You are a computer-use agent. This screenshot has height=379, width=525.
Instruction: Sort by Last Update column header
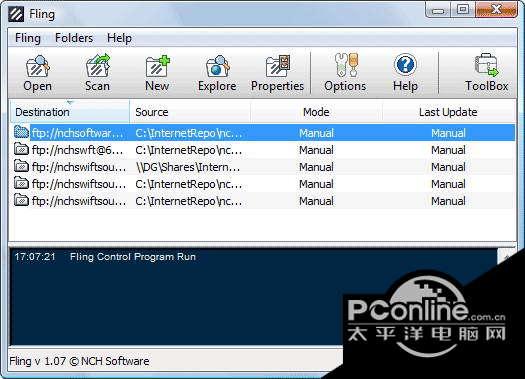[x=448, y=112]
